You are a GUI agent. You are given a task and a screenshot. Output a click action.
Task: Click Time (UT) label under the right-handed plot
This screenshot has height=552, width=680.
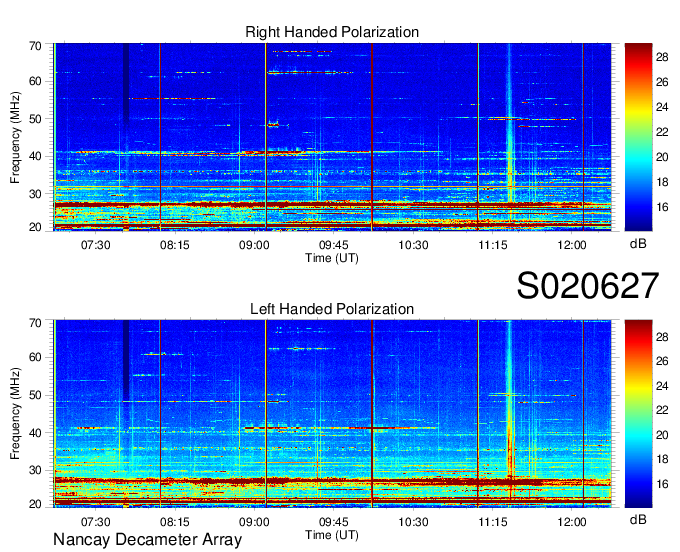[x=332, y=258]
